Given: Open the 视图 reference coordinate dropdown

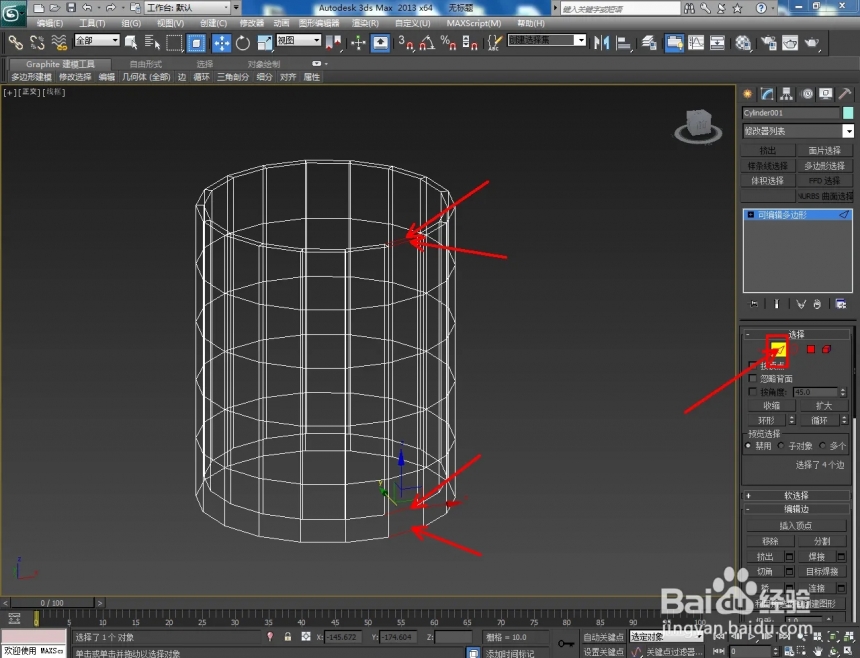Looking at the screenshot, I should point(298,40).
